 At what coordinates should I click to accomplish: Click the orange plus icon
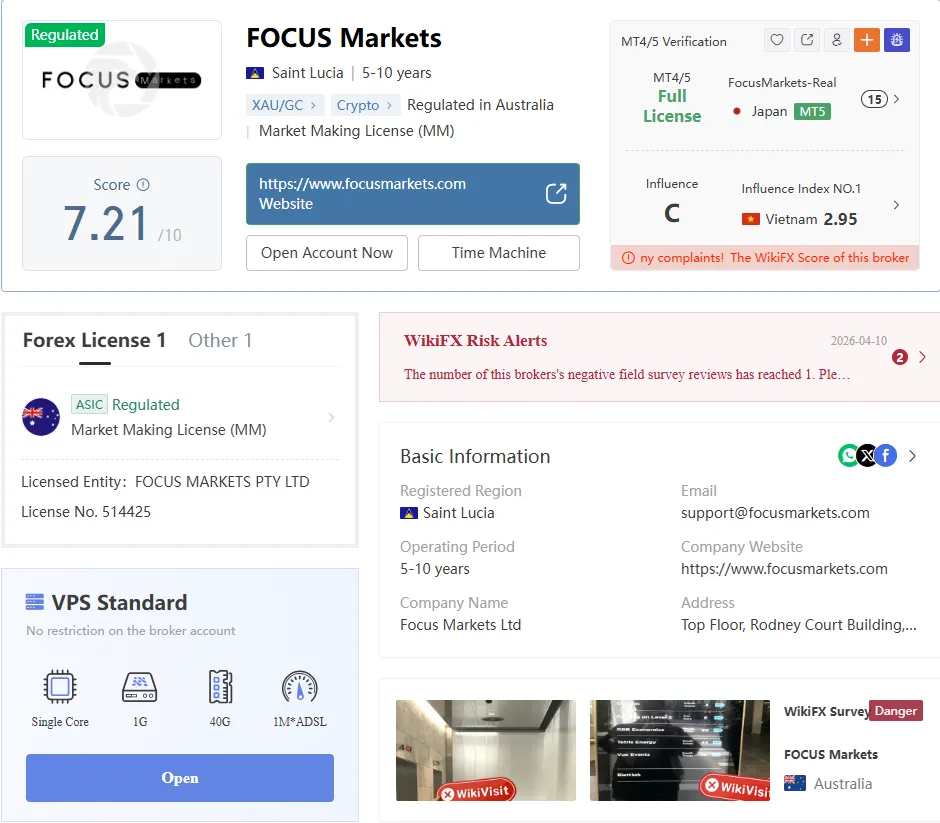866,40
